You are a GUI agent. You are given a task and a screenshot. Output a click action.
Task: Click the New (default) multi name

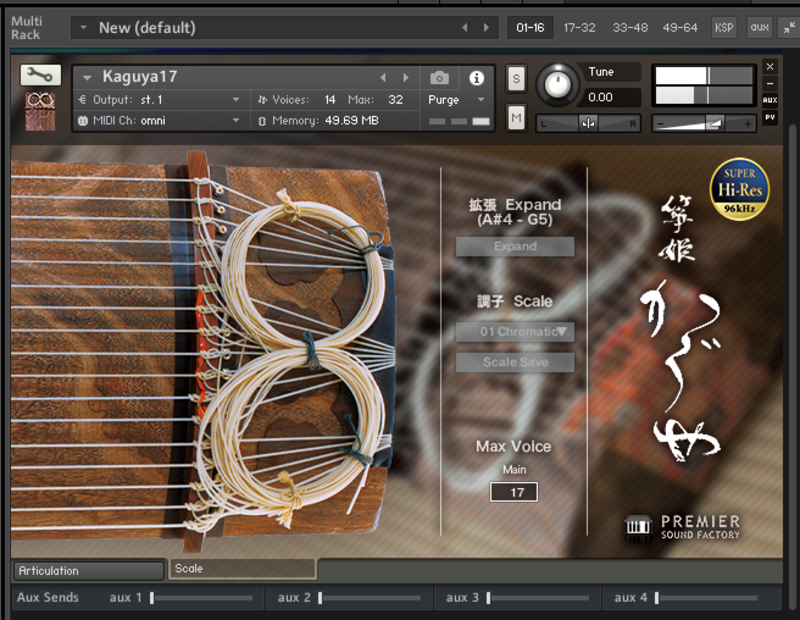coord(147,28)
